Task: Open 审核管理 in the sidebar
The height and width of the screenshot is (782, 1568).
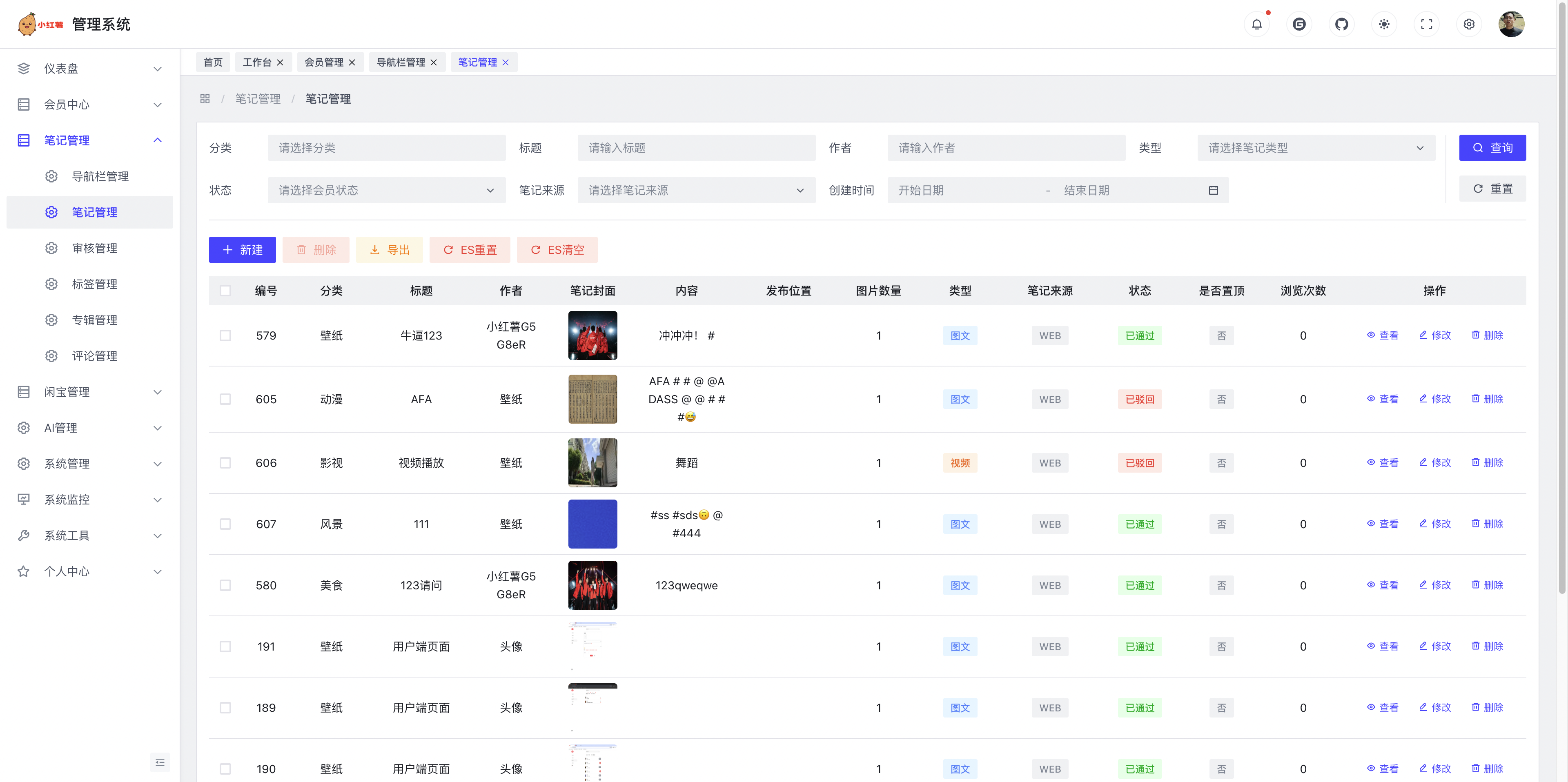Action: (94, 248)
